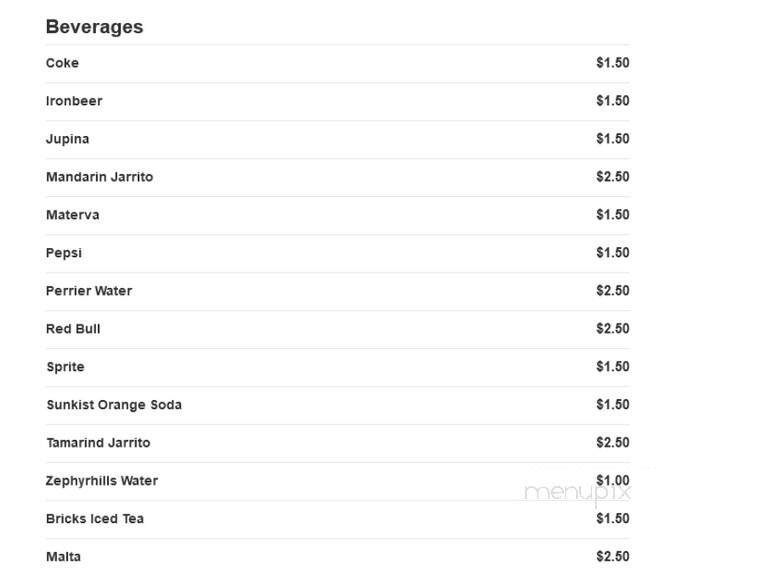Choose the Perrier Water item
This screenshot has width=757, height=575.
89,291
